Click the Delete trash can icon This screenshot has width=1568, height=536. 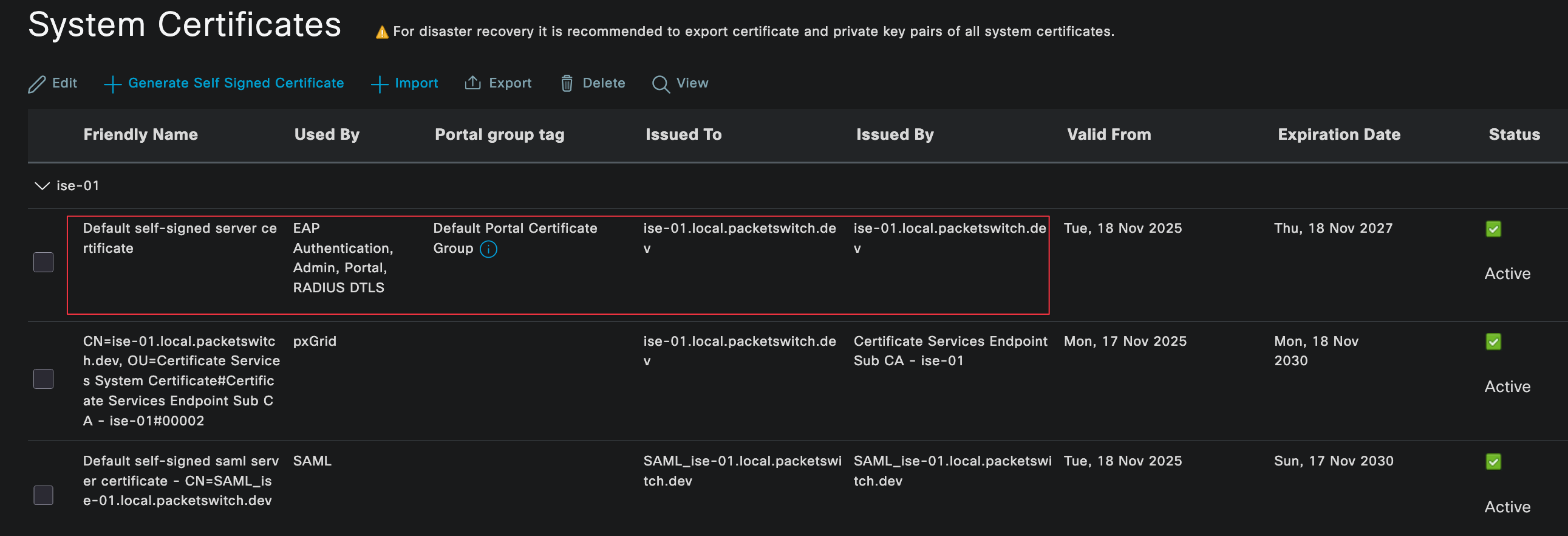click(566, 83)
